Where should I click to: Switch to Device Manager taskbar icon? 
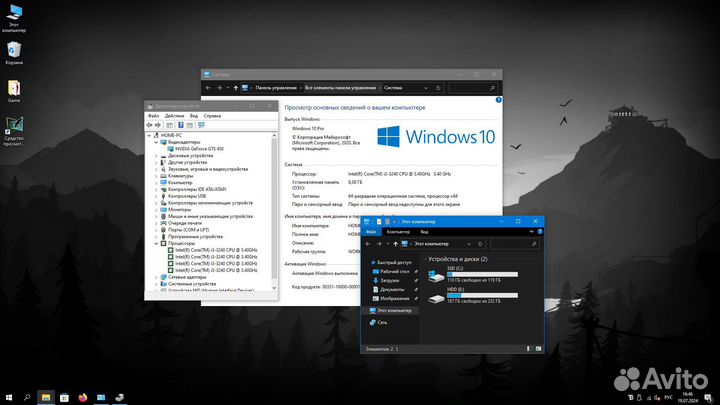119,397
